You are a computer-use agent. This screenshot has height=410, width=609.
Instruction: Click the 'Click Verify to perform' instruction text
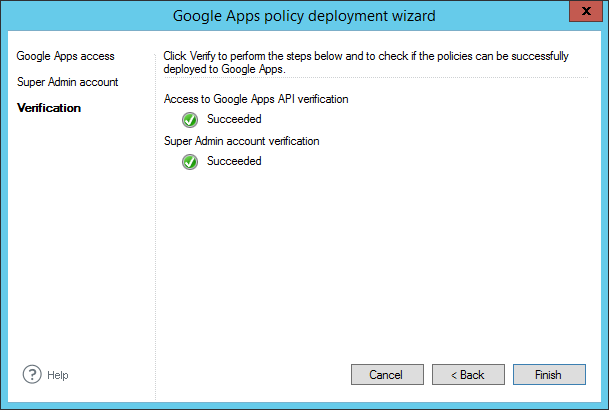(366, 62)
